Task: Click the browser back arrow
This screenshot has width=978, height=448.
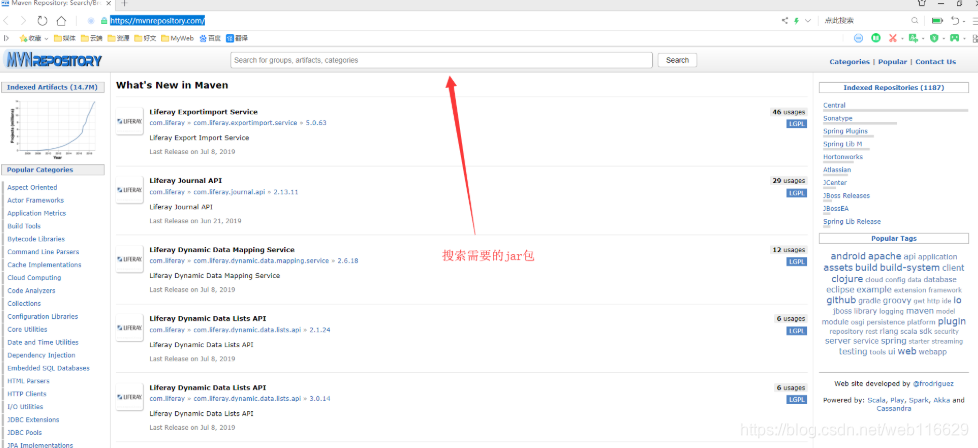Action: pyautogui.click(x=7, y=21)
